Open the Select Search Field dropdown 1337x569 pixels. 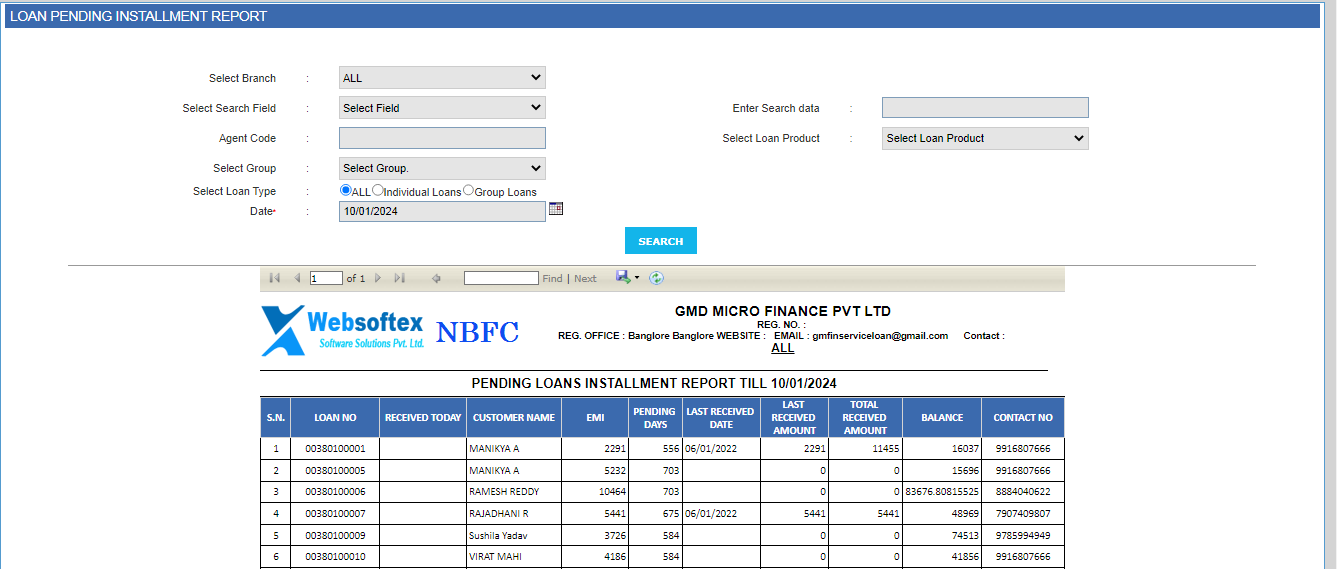pos(442,108)
